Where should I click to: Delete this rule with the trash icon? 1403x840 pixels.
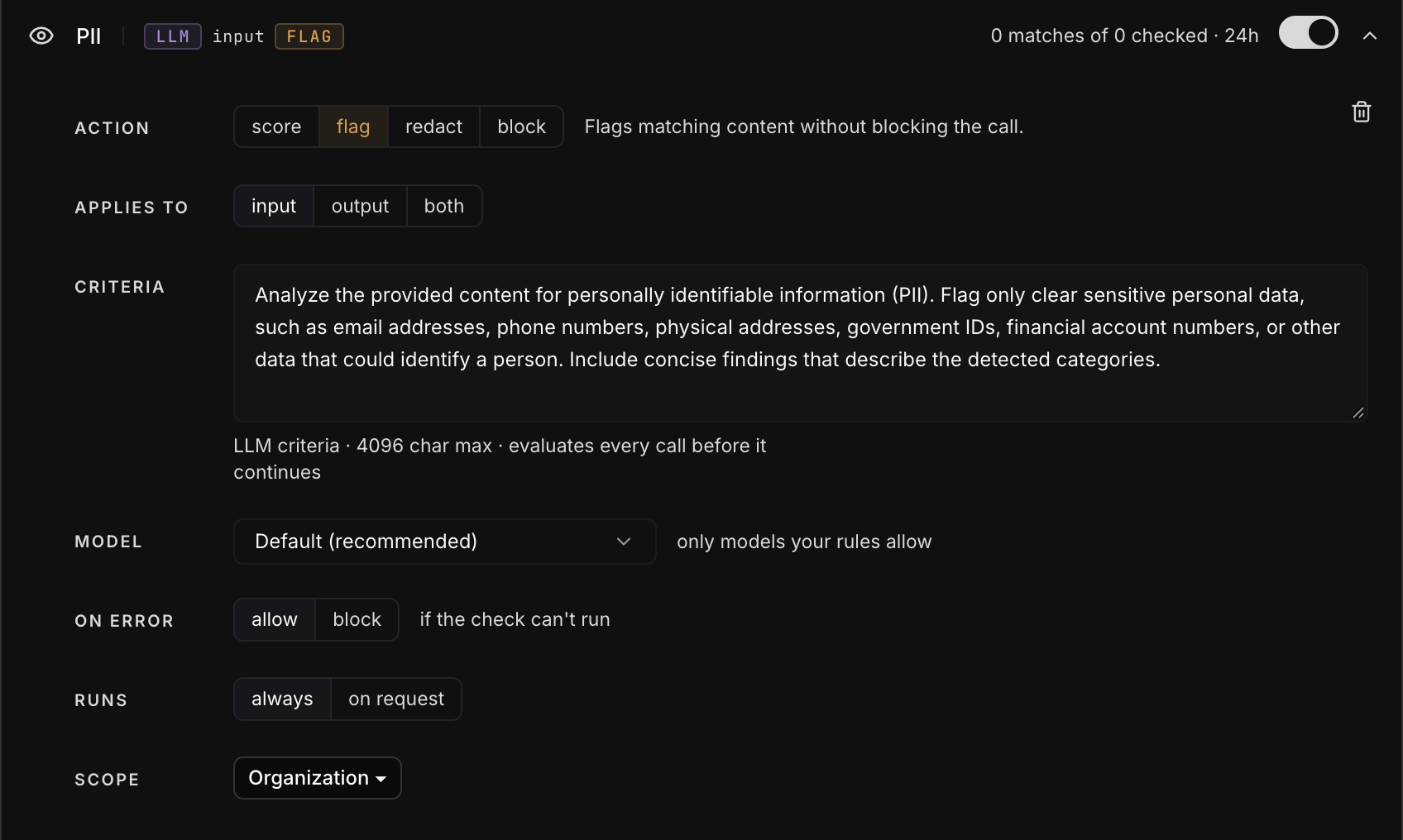click(1361, 112)
